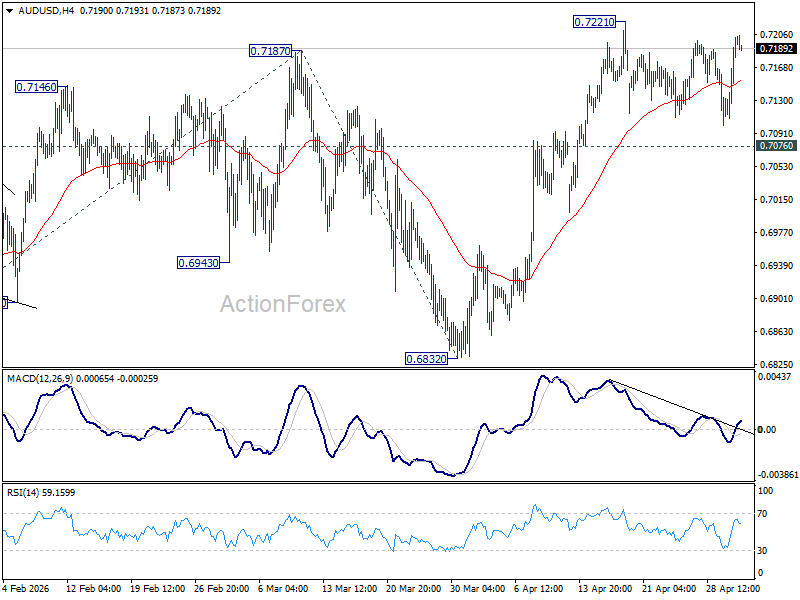Click the RSI scale level 70
Viewport: 800px width, 600px height.
coord(762,514)
